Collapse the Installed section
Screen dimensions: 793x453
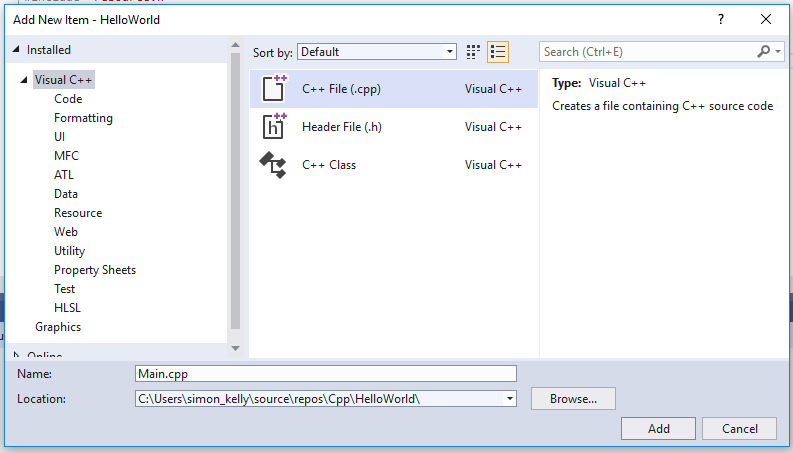click(x=16, y=50)
